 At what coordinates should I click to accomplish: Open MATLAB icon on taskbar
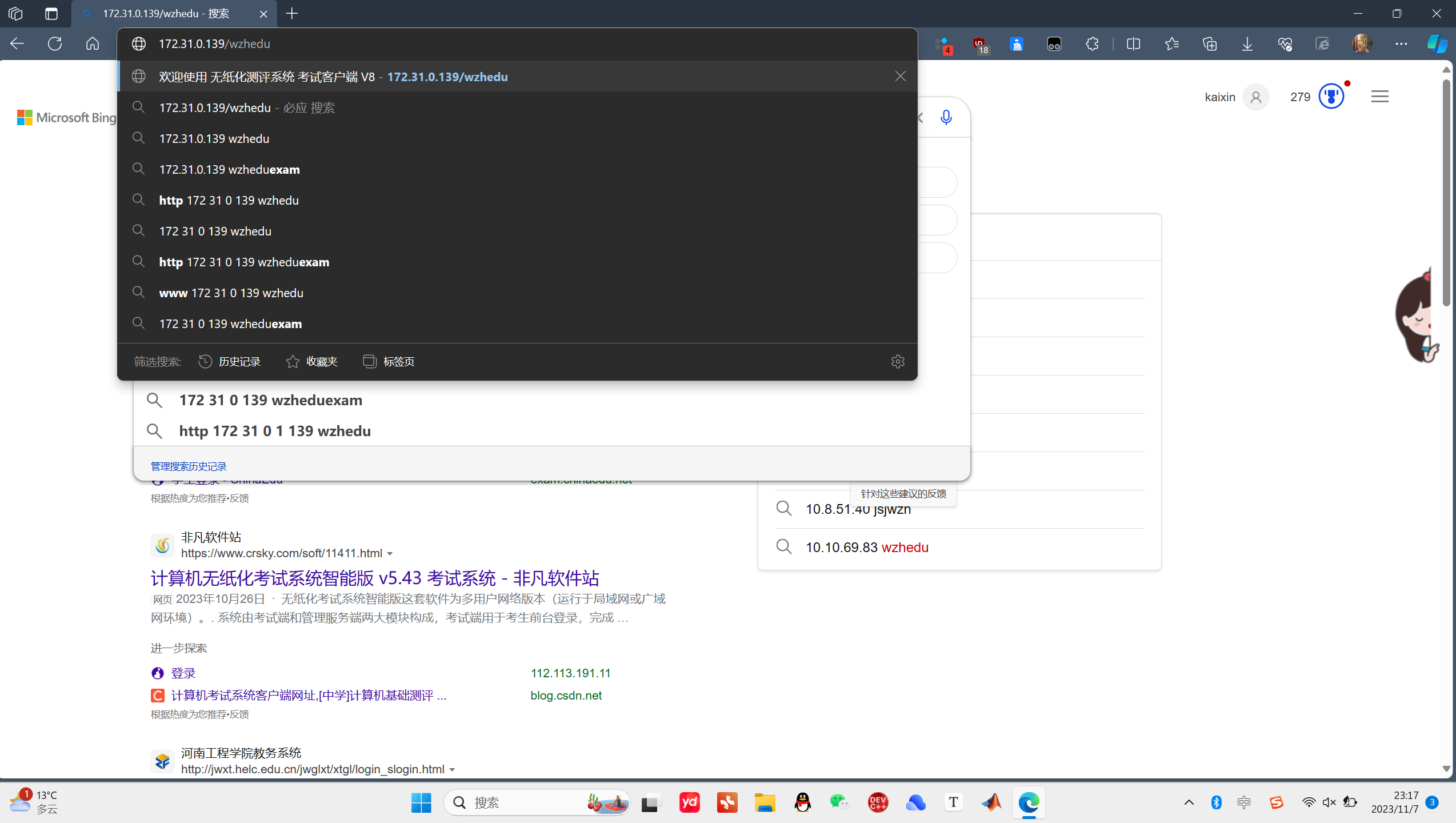tap(991, 802)
